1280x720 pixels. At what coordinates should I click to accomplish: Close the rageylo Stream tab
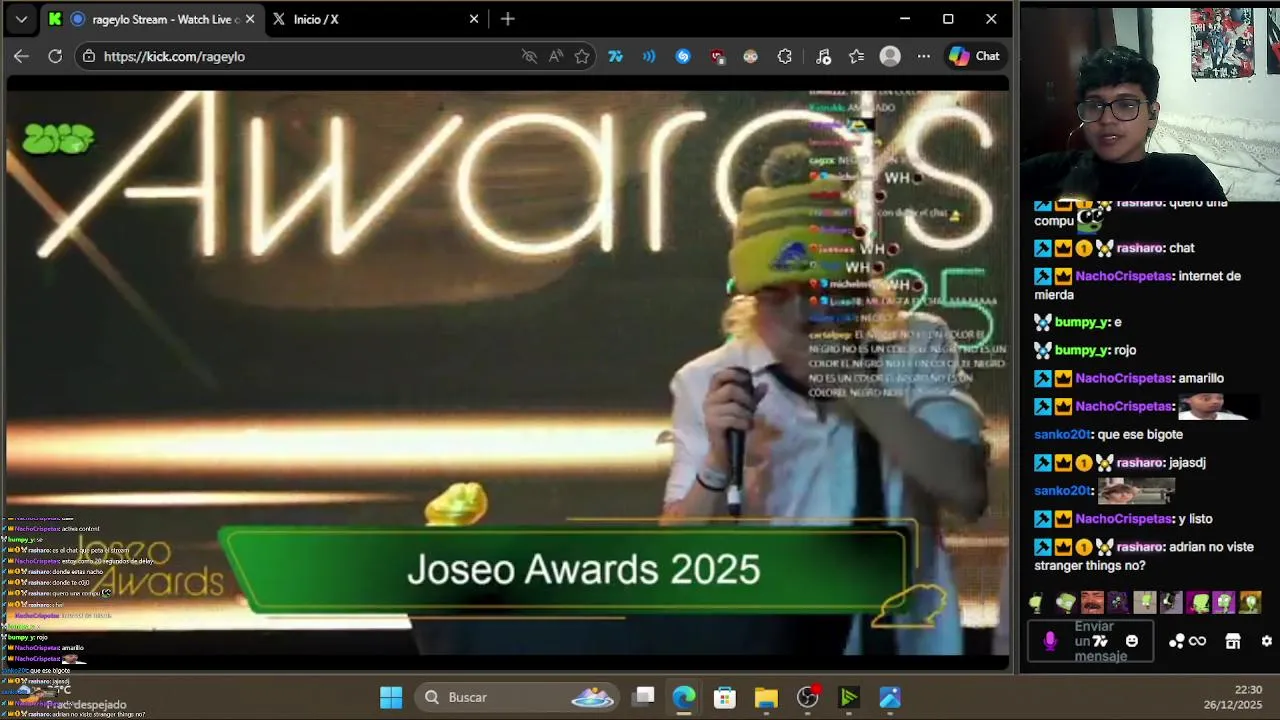click(x=250, y=19)
